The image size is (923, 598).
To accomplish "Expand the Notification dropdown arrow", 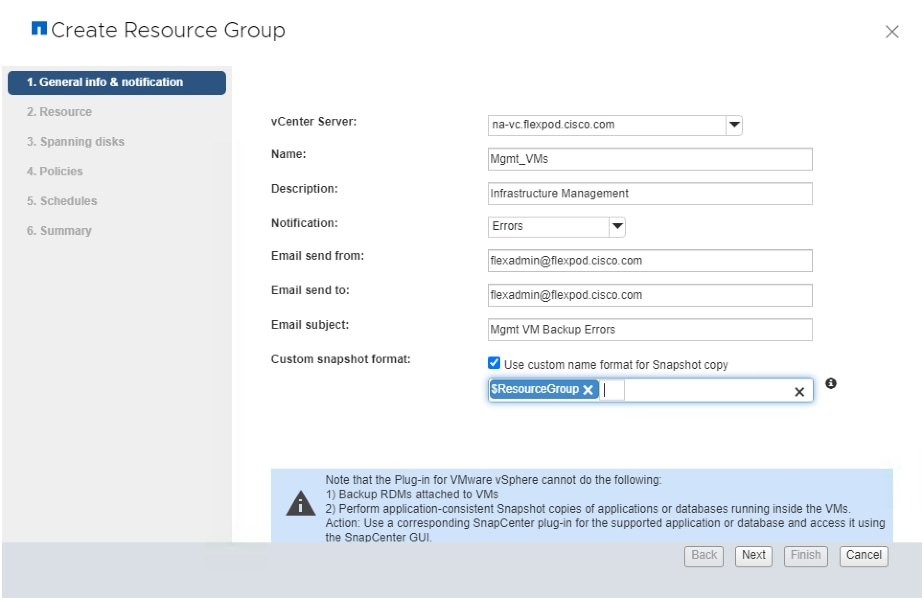I will (x=617, y=227).
